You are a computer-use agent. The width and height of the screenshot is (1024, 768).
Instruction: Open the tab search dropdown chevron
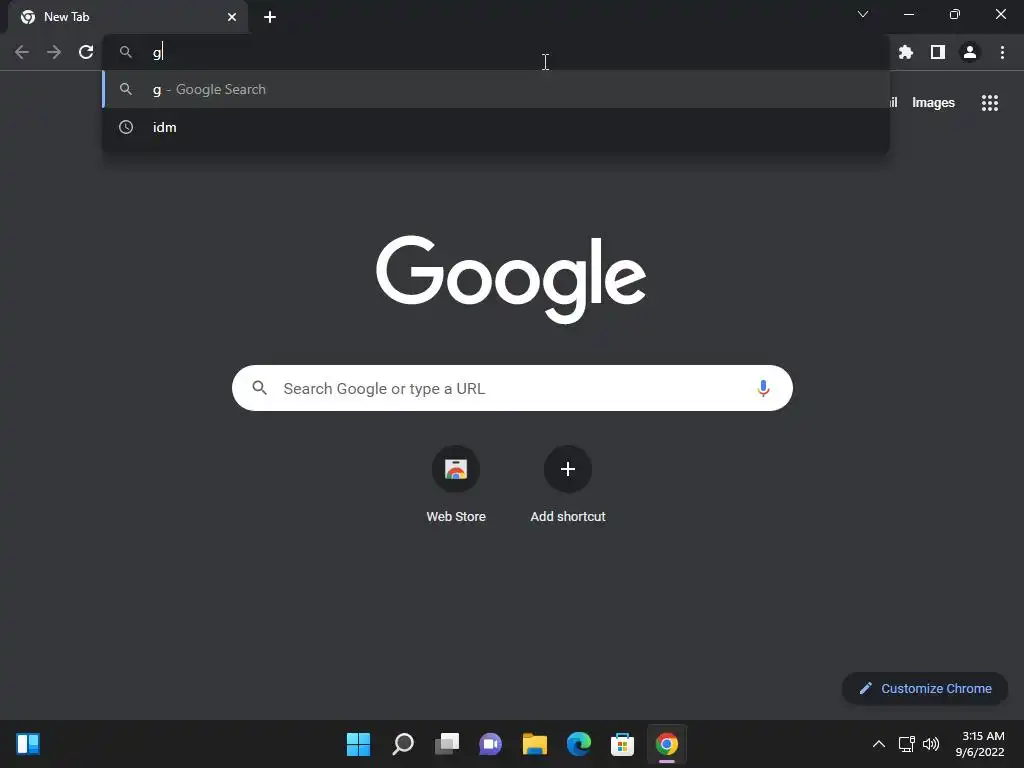[863, 14]
